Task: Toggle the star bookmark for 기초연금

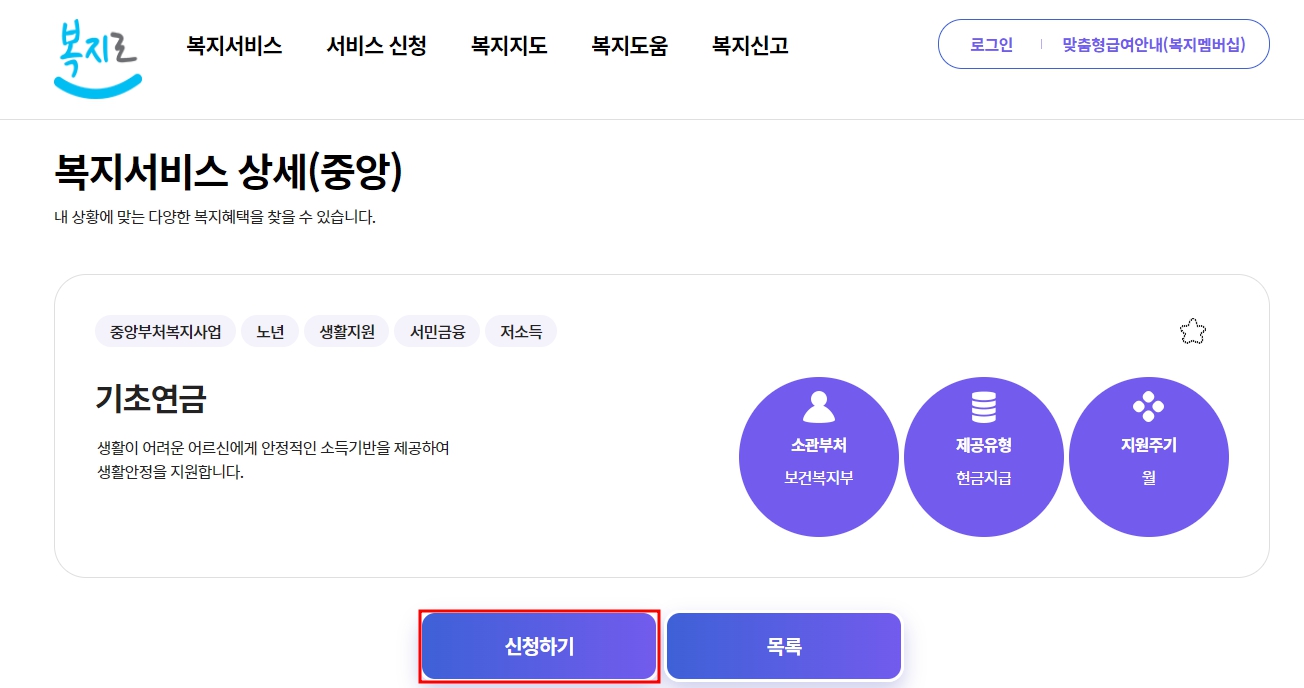Action: pyautogui.click(x=1193, y=331)
